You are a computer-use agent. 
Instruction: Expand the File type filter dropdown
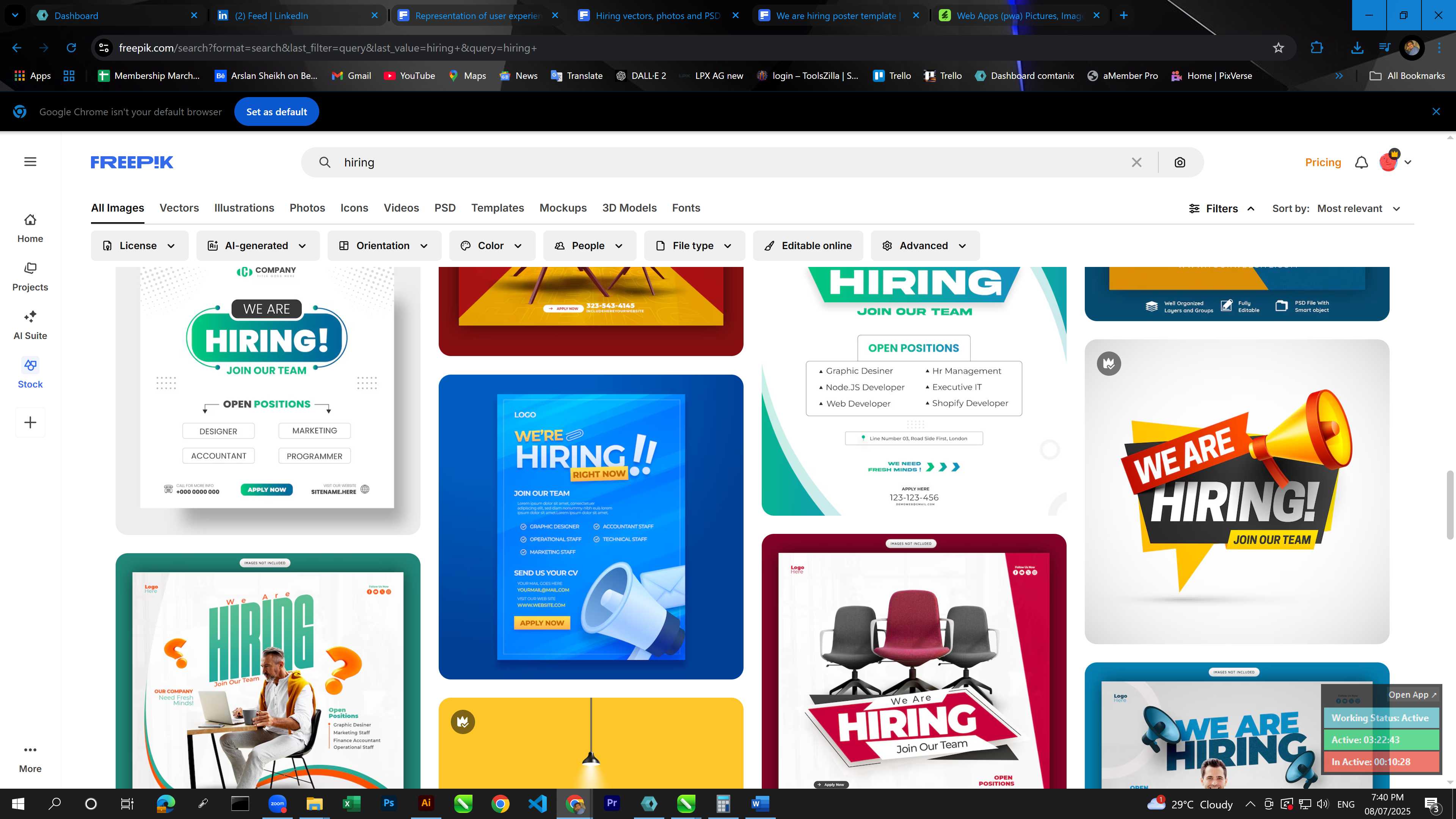pyautogui.click(x=694, y=246)
